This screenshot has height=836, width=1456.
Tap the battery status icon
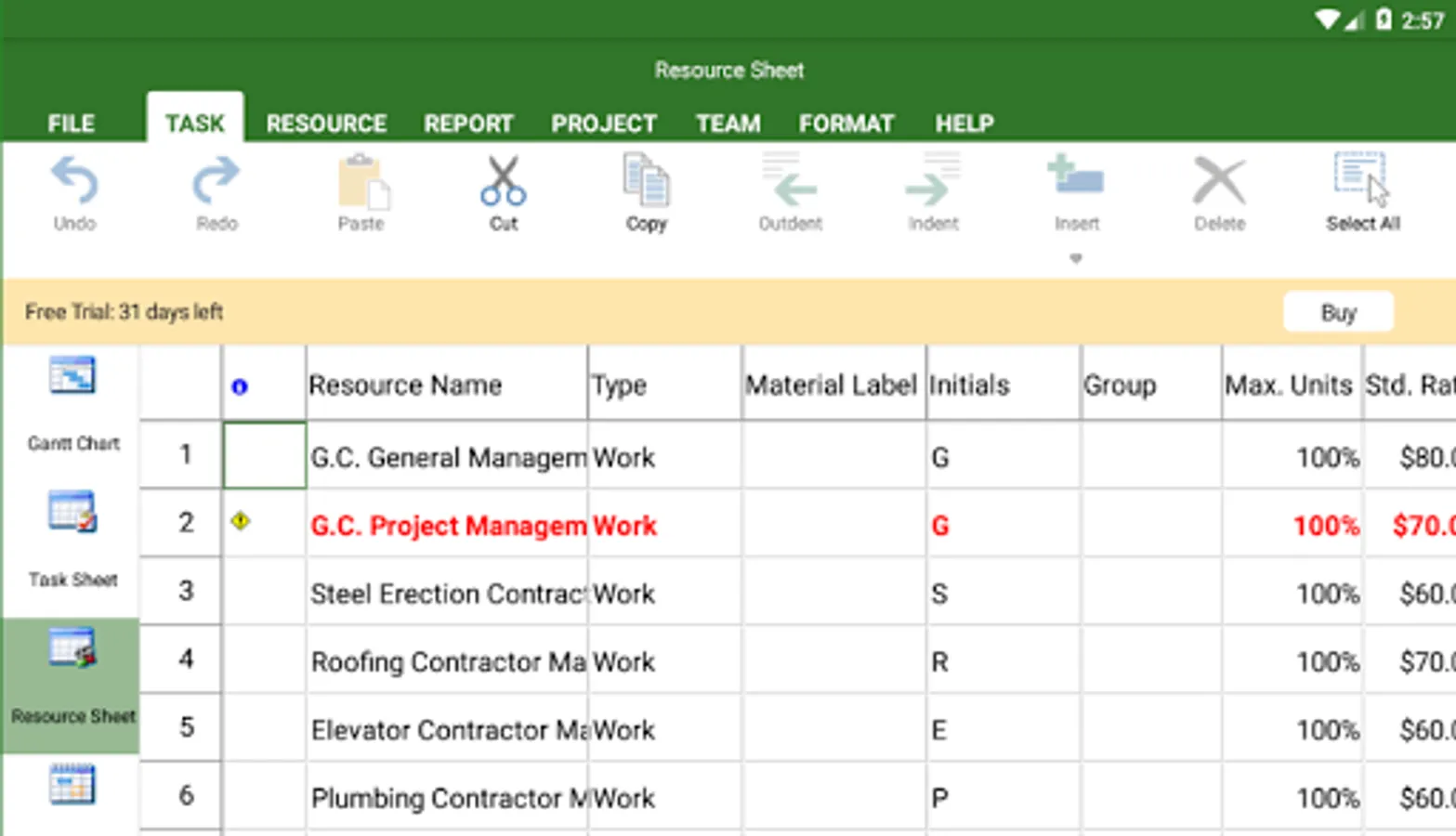[1384, 20]
